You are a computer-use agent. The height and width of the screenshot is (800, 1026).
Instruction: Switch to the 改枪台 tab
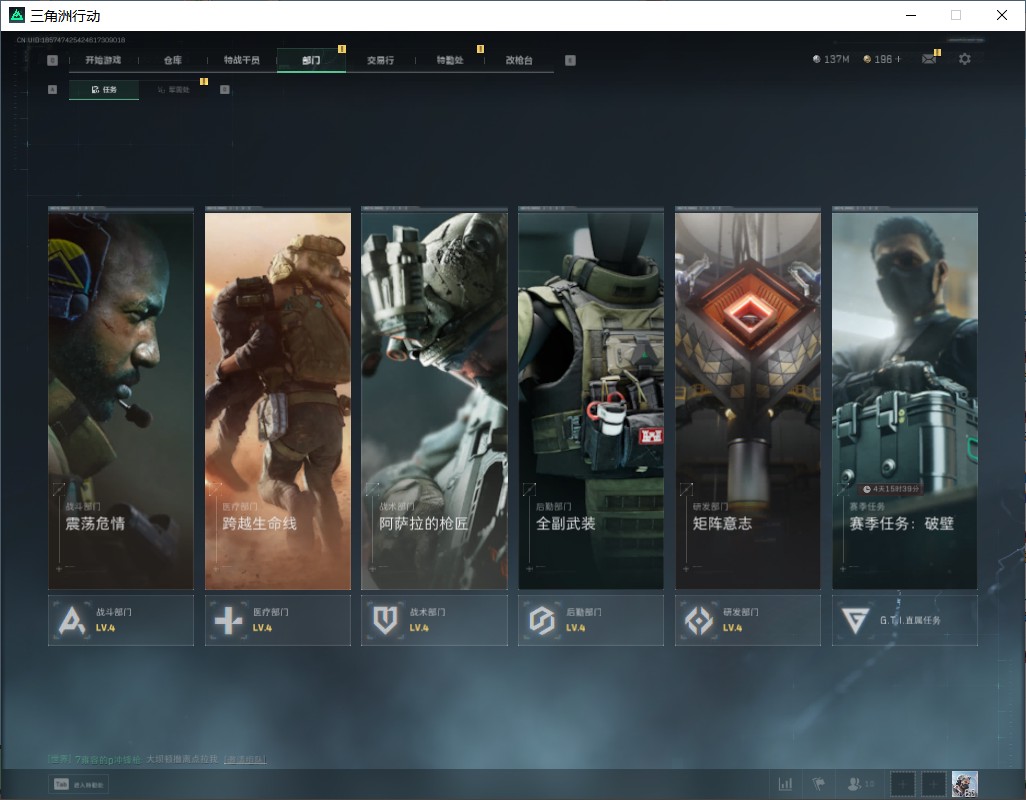tap(519, 60)
